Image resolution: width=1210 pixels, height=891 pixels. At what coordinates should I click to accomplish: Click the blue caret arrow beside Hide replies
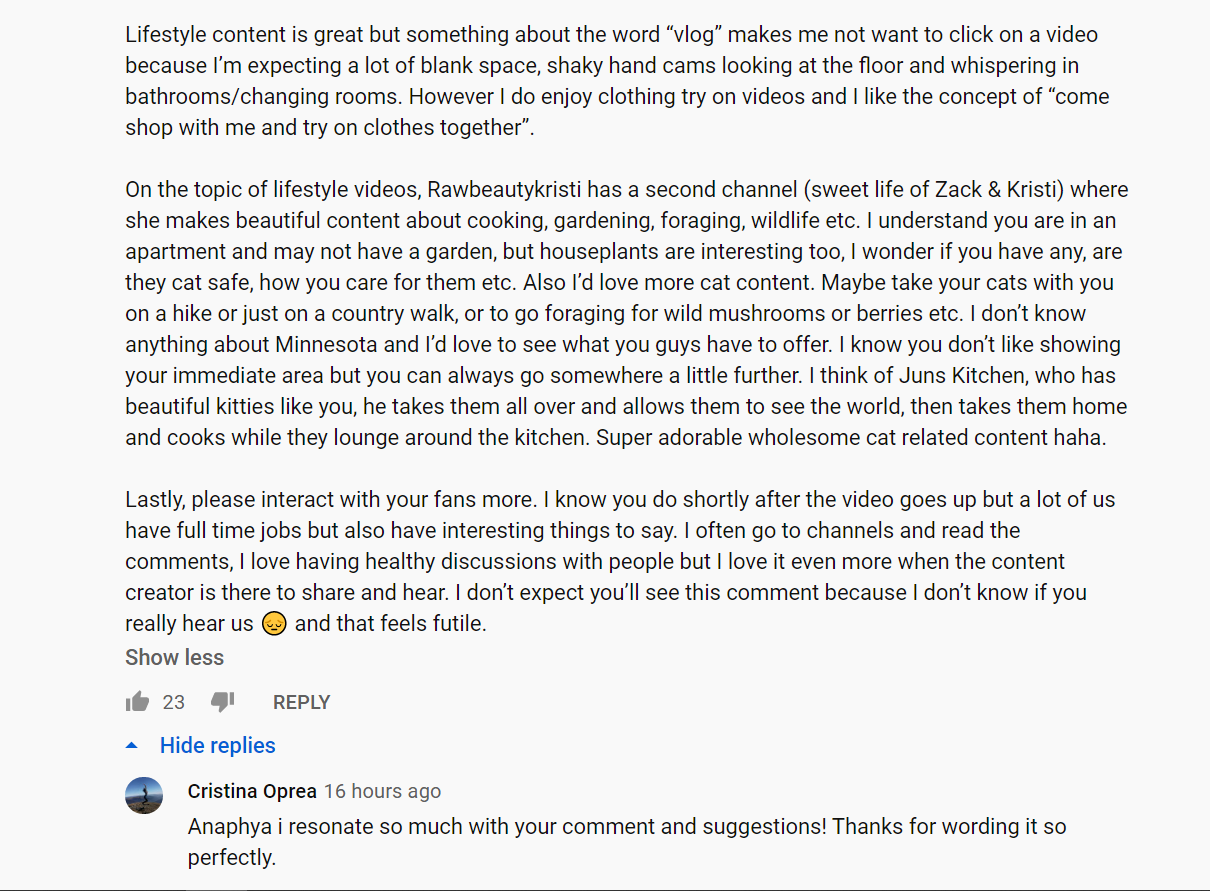[131, 745]
